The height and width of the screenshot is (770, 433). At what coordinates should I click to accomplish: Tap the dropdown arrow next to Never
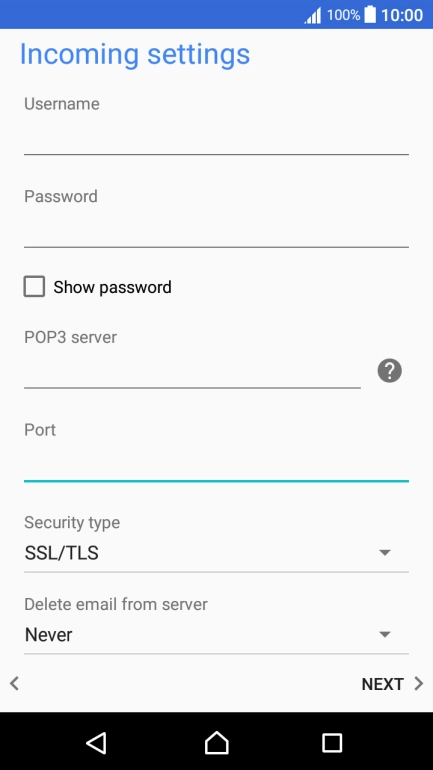(385, 634)
